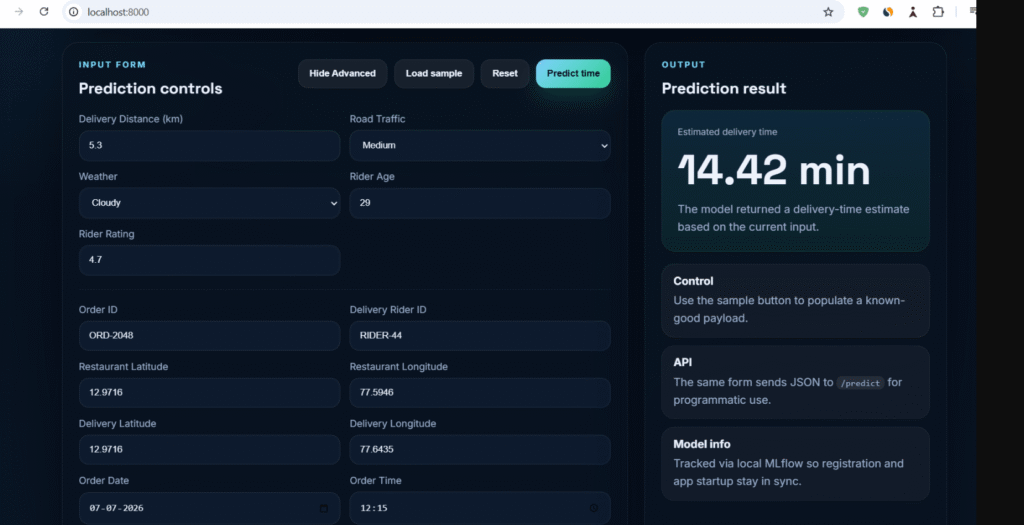Open the green shield extension

point(863,12)
